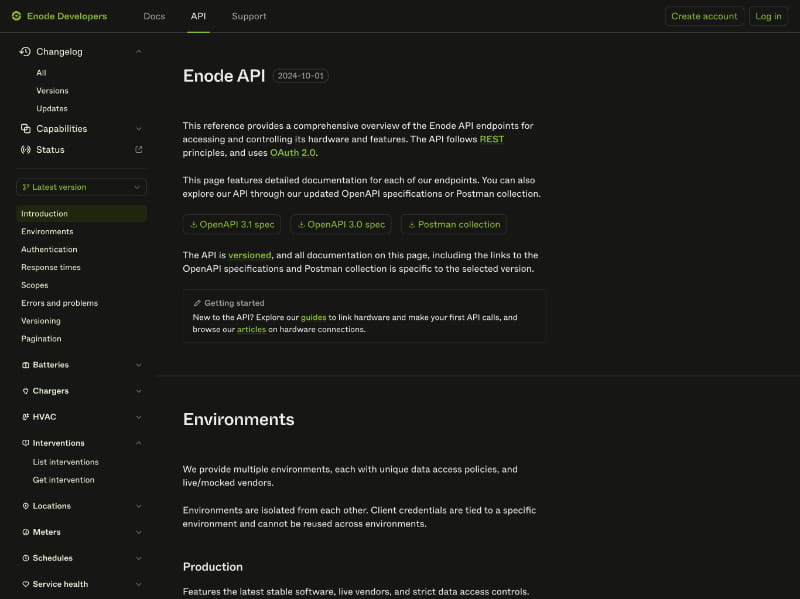Open List interventions item

click(x=66, y=462)
